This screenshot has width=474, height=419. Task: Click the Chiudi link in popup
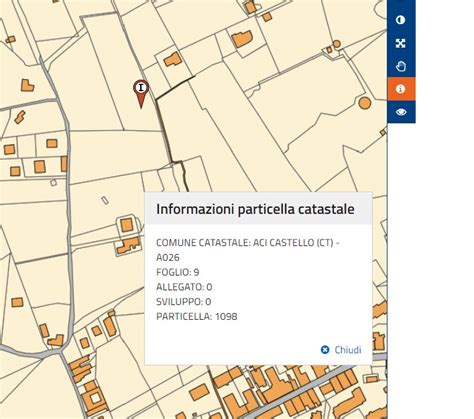[348, 350]
